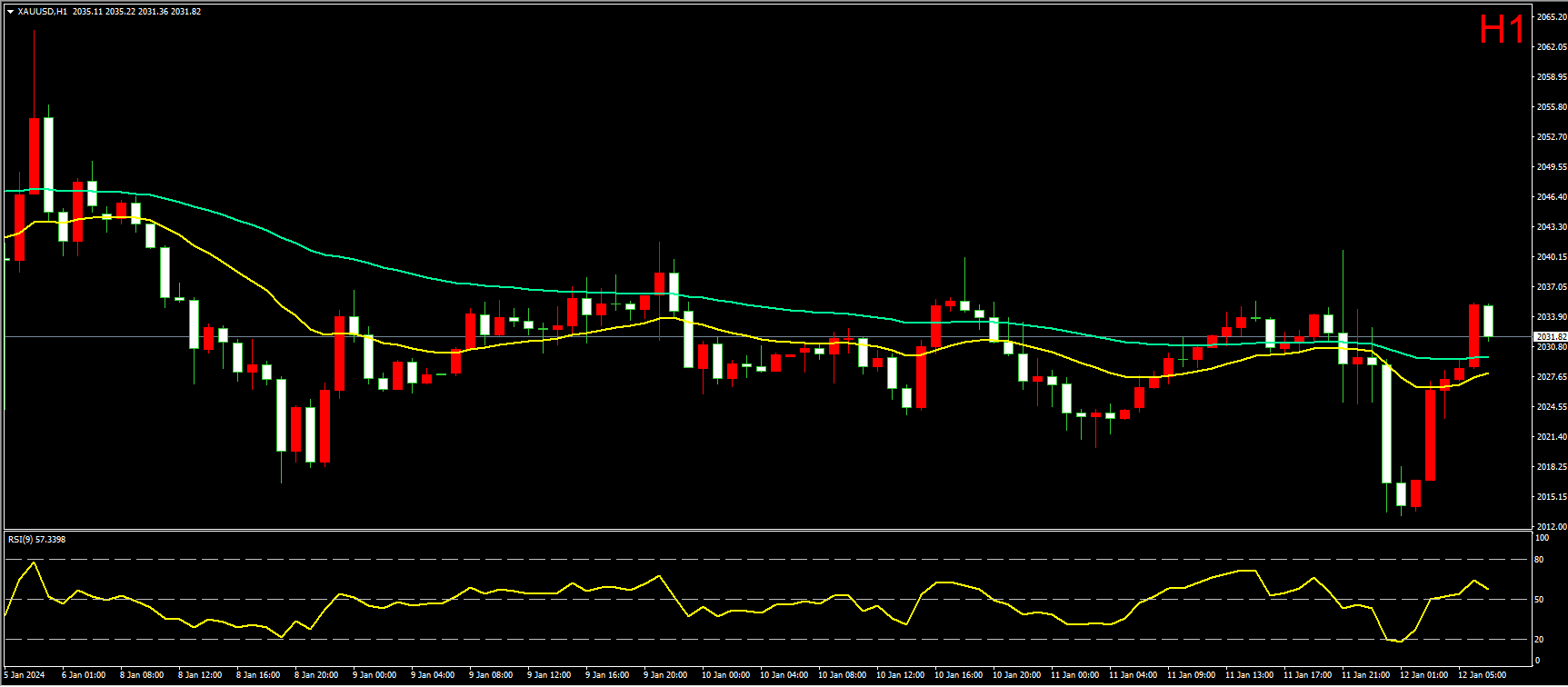
Task: Select the red H1 timeframe label
Action: tap(1502, 30)
